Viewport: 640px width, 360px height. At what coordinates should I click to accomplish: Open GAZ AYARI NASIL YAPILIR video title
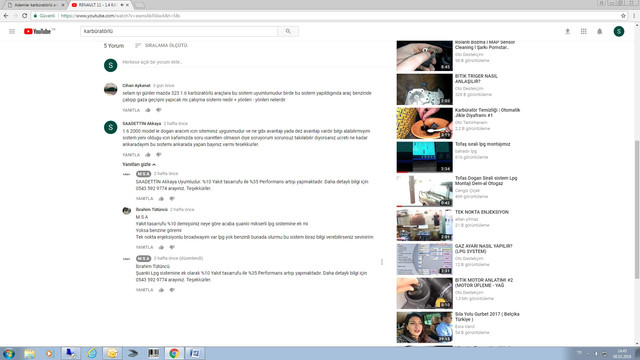484,249
